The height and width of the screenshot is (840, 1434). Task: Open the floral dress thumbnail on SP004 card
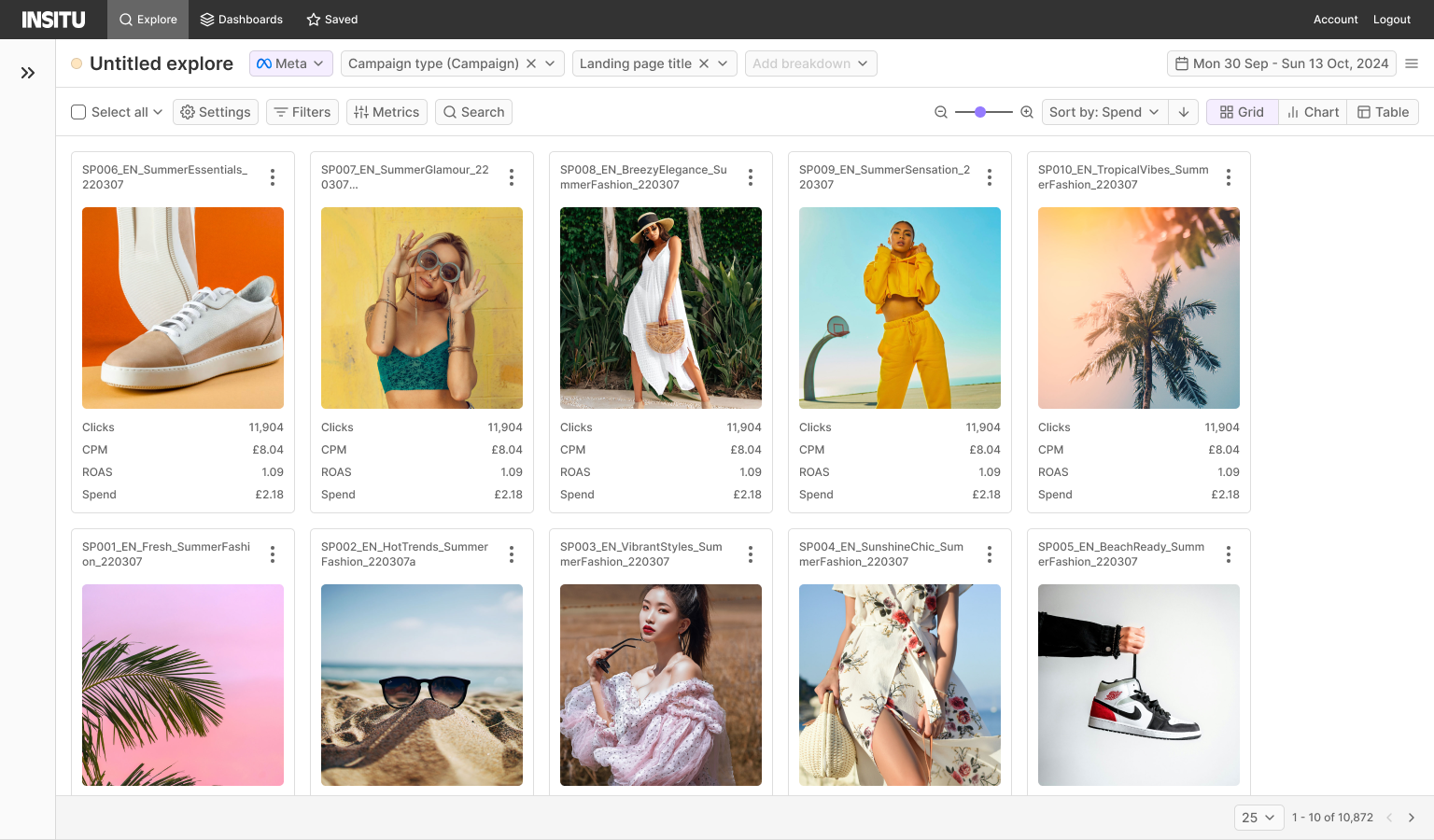900,685
